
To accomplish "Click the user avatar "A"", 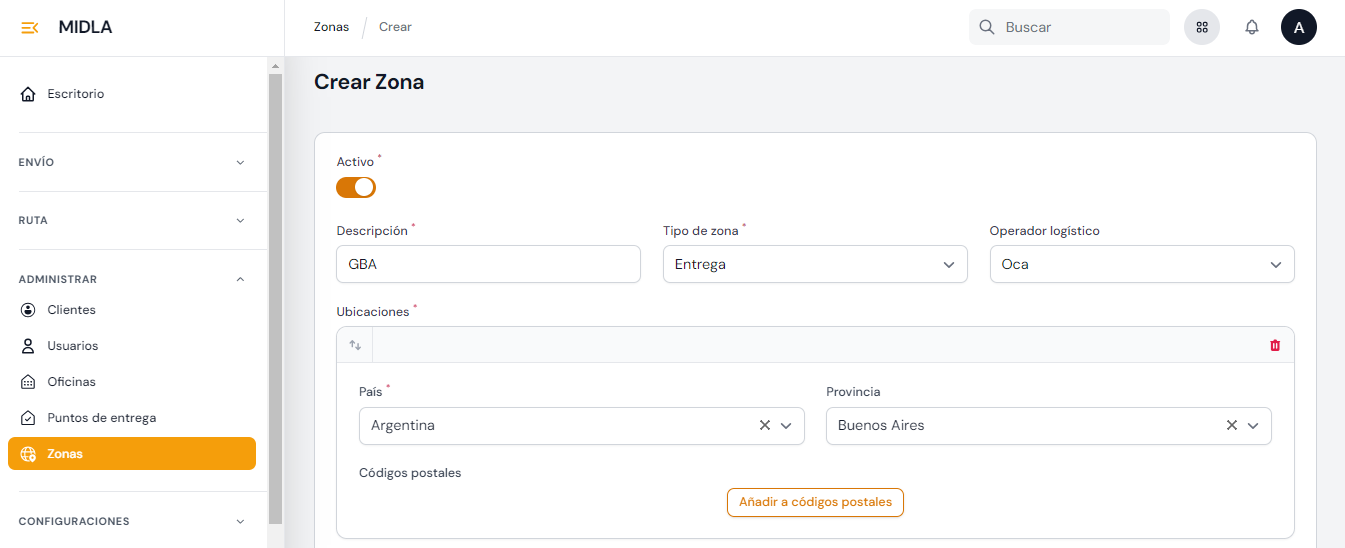I will [1298, 28].
